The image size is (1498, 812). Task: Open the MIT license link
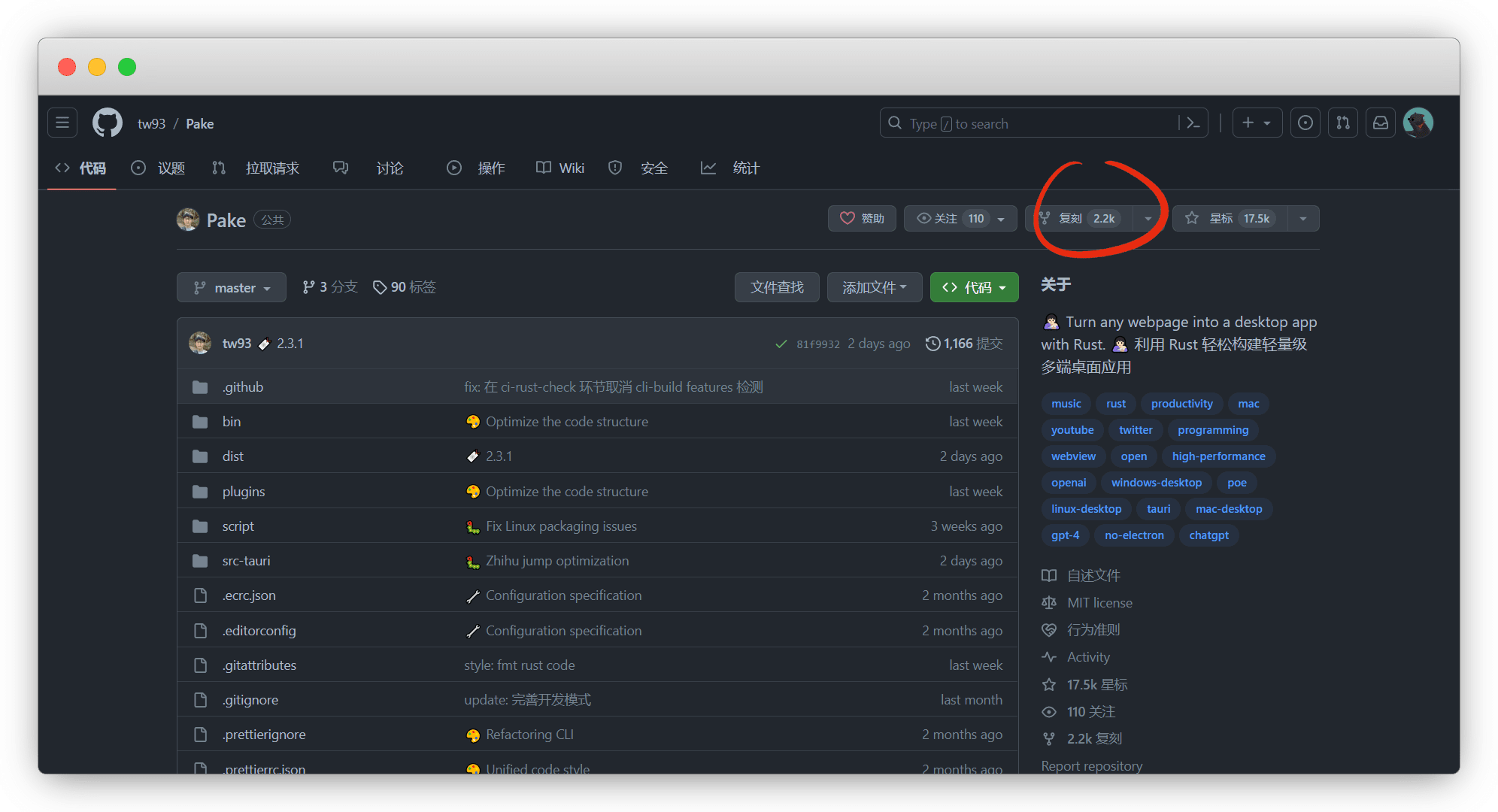tap(1099, 603)
